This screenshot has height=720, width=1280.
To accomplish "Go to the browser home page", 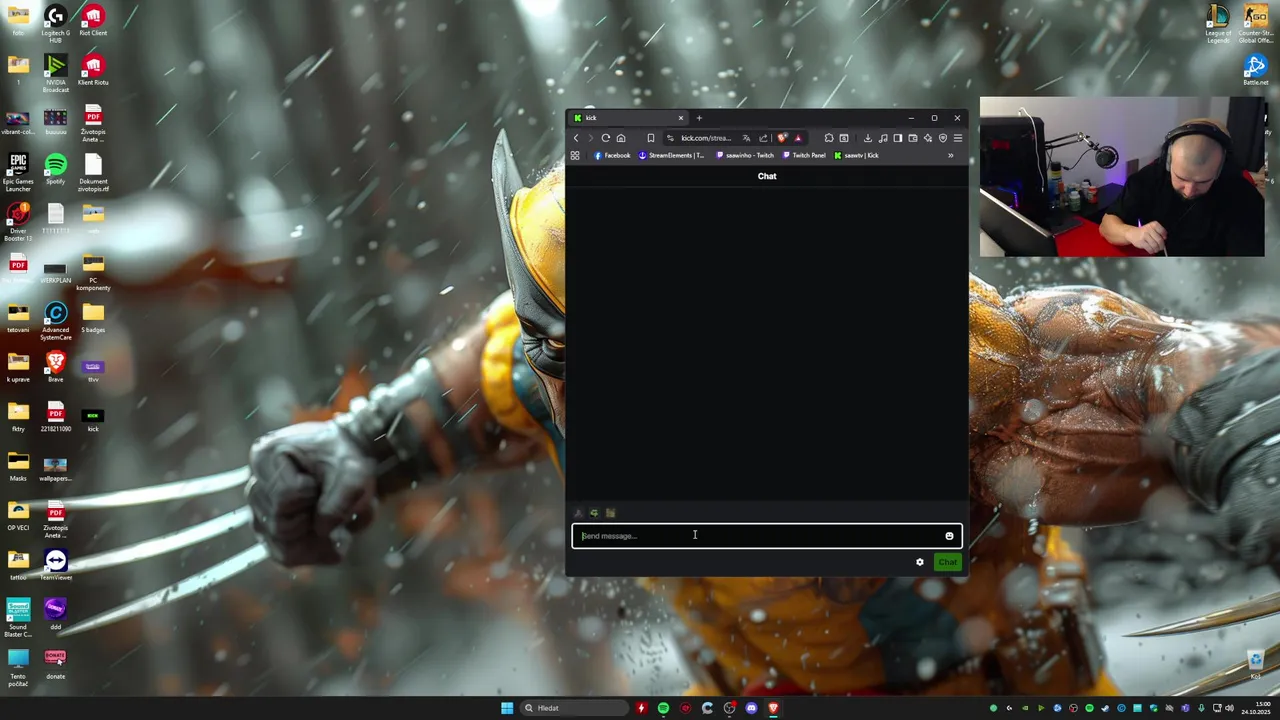I will [621, 138].
